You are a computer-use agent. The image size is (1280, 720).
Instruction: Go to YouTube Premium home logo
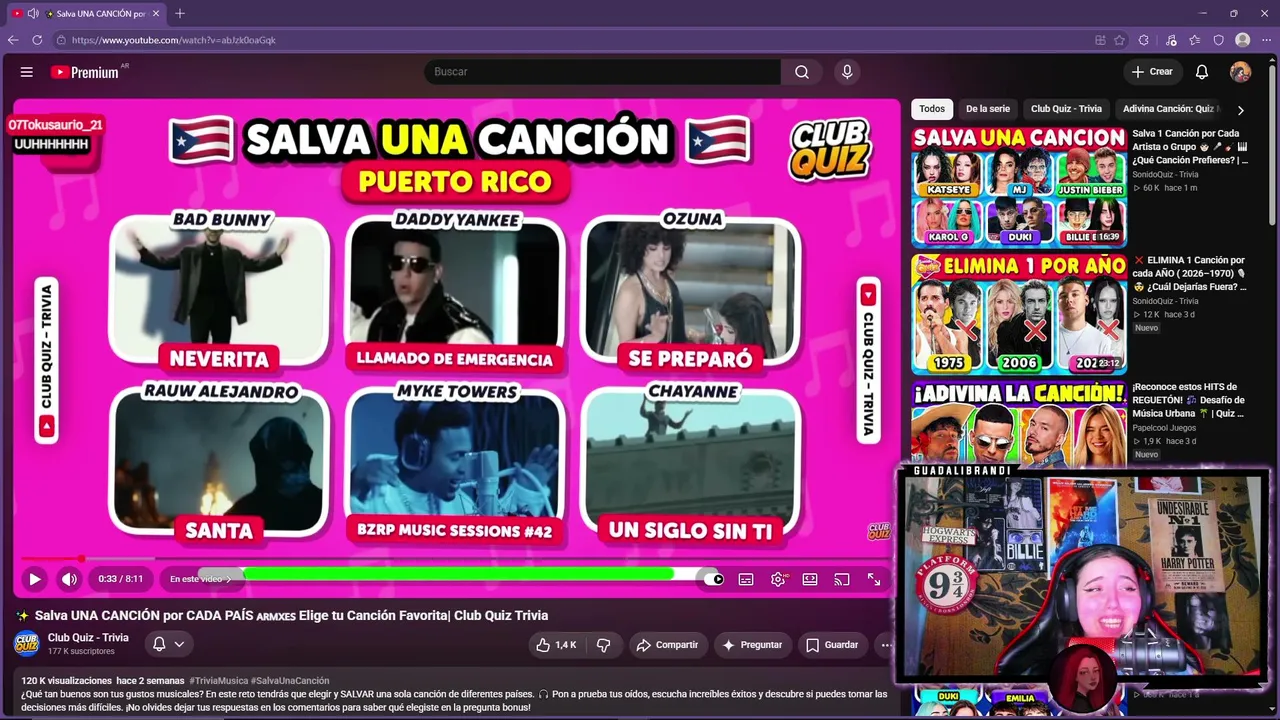pyautogui.click(x=84, y=72)
